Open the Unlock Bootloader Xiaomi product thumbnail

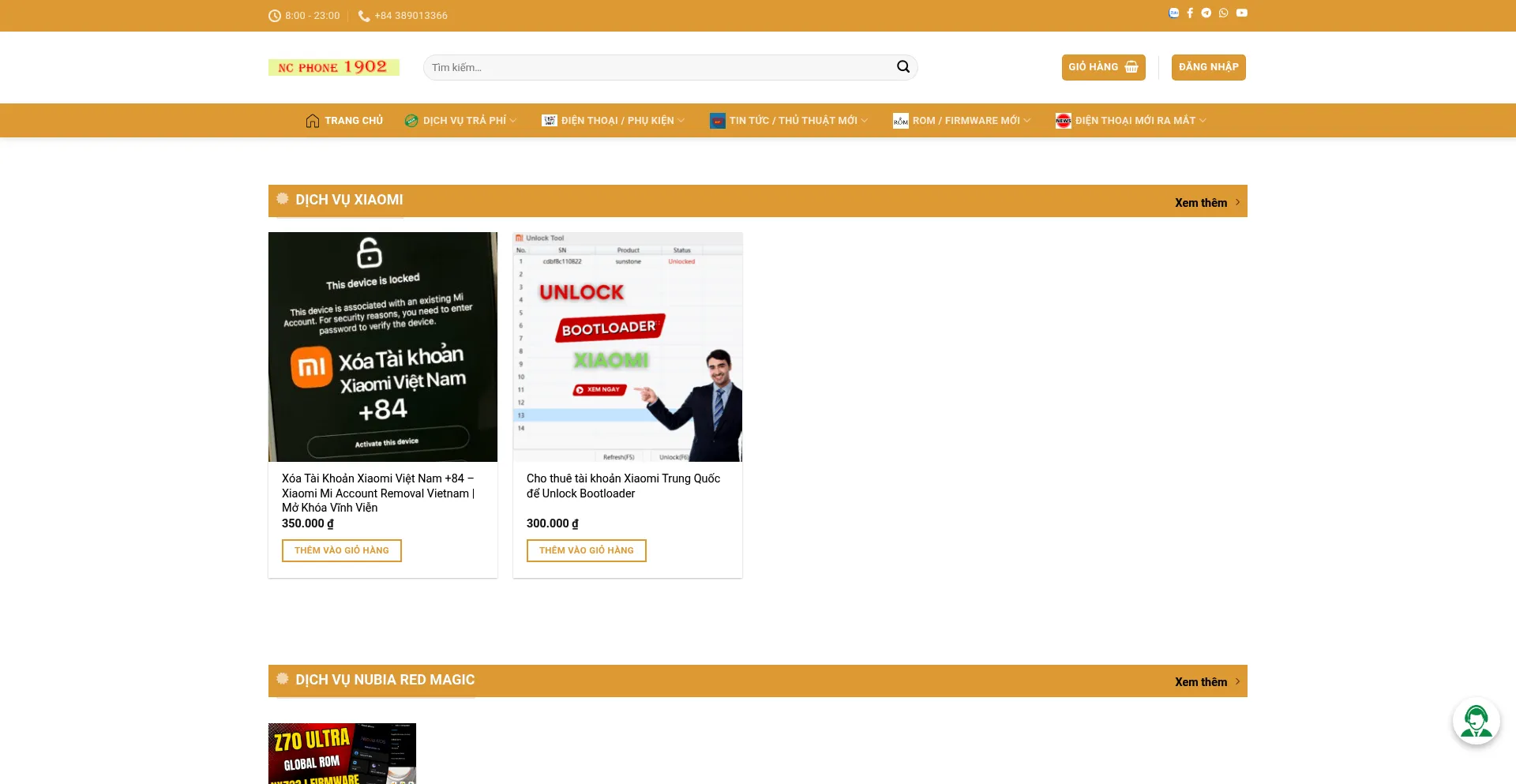(628, 347)
